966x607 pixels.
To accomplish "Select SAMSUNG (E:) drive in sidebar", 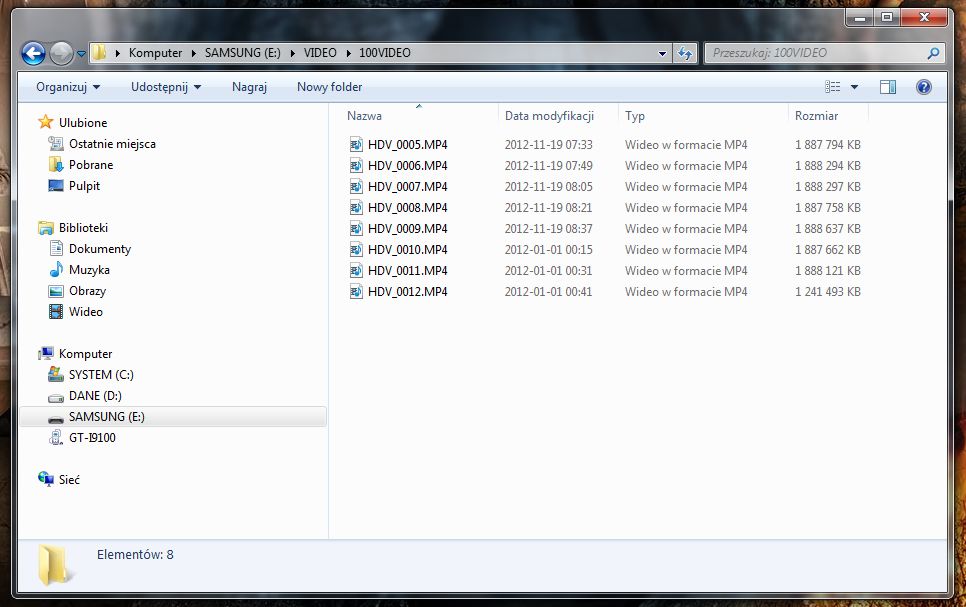I will (172, 417).
